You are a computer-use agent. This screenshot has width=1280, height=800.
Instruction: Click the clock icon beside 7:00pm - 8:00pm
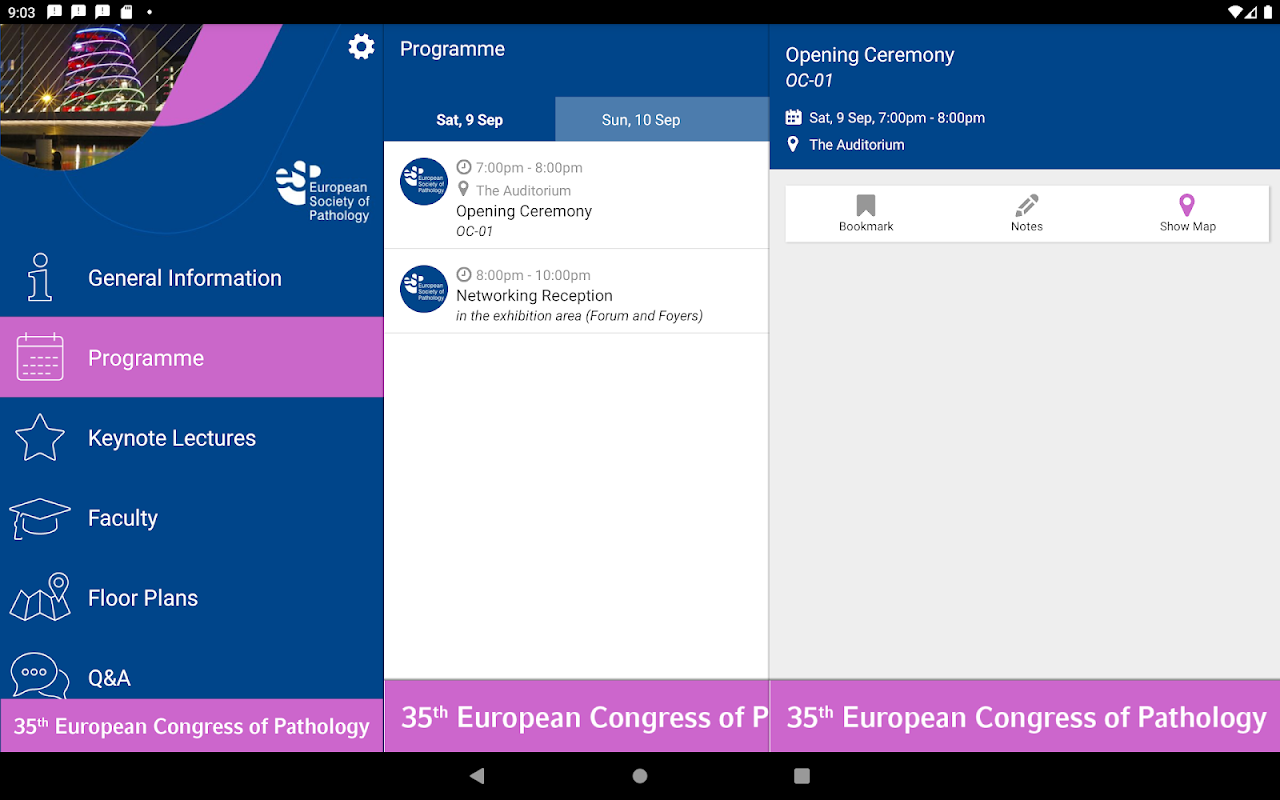[x=464, y=167]
